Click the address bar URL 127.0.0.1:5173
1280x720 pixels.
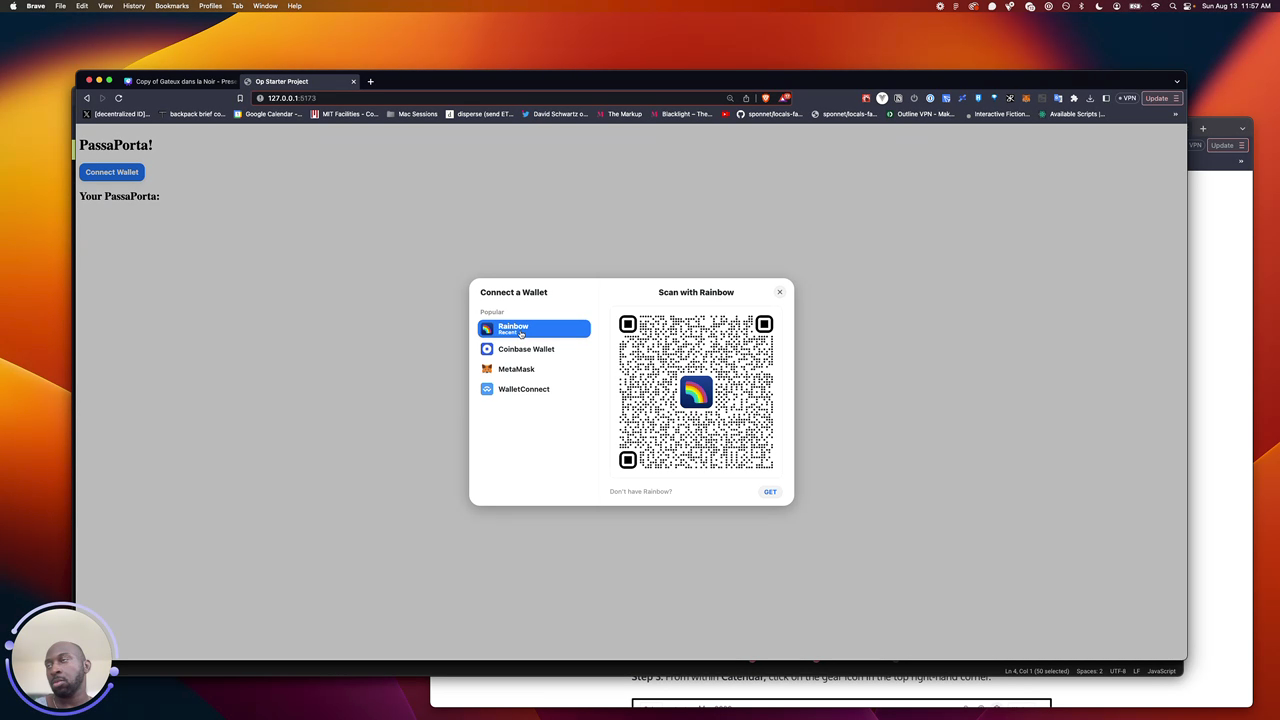pos(292,98)
